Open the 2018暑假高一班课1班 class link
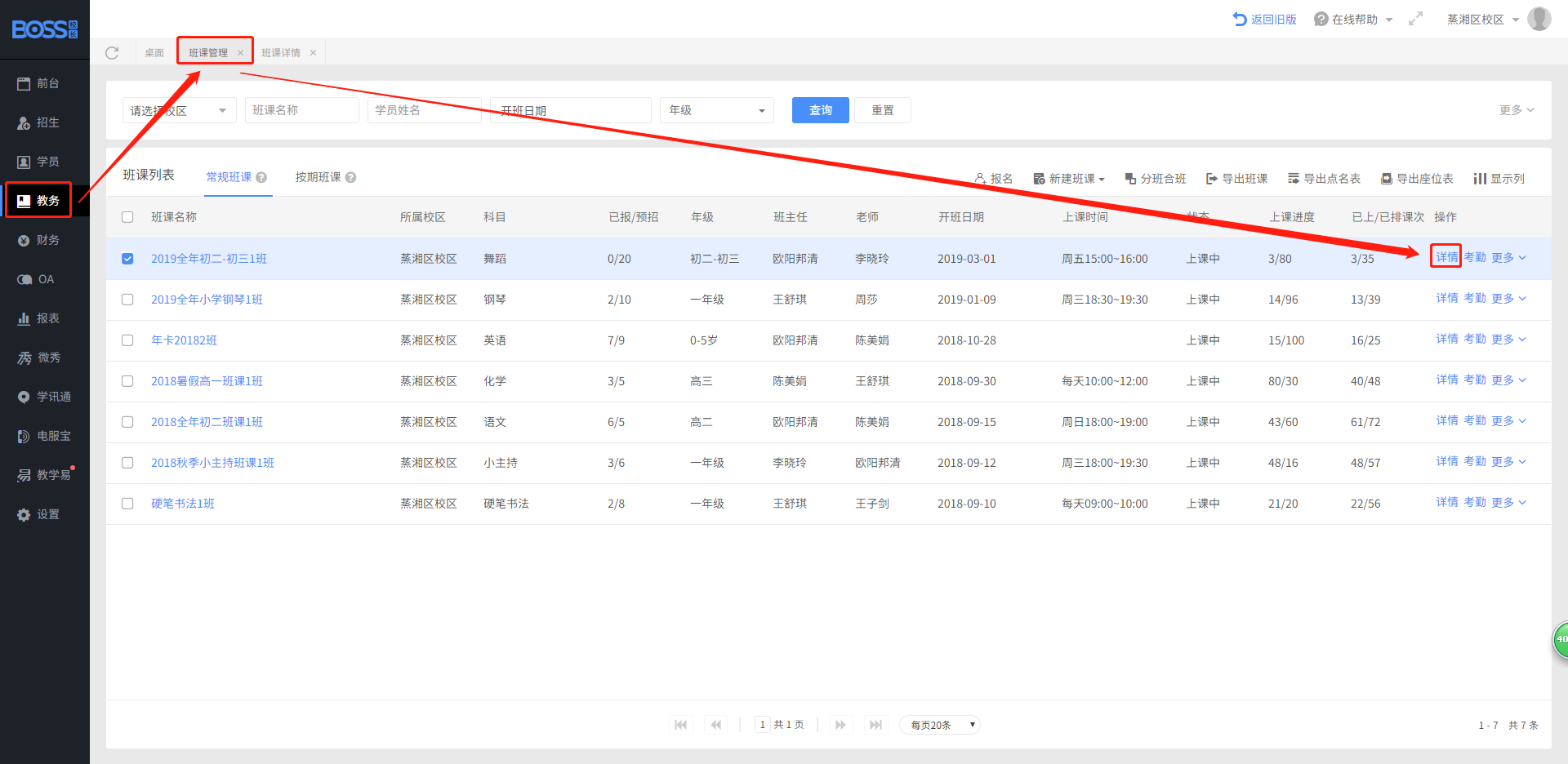1568x764 pixels. click(207, 381)
